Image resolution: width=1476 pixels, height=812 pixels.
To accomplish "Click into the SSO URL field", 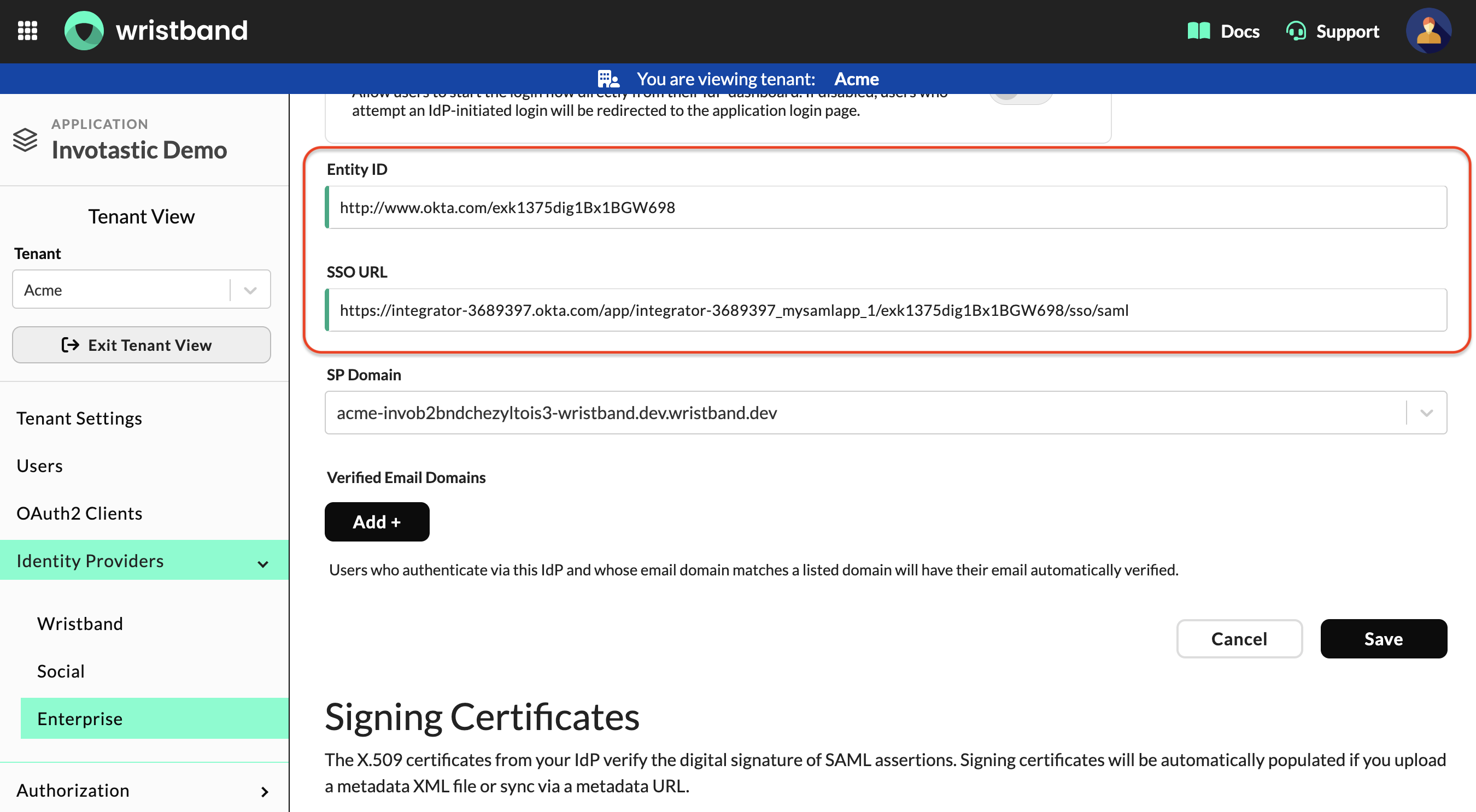I will point(886,310).
